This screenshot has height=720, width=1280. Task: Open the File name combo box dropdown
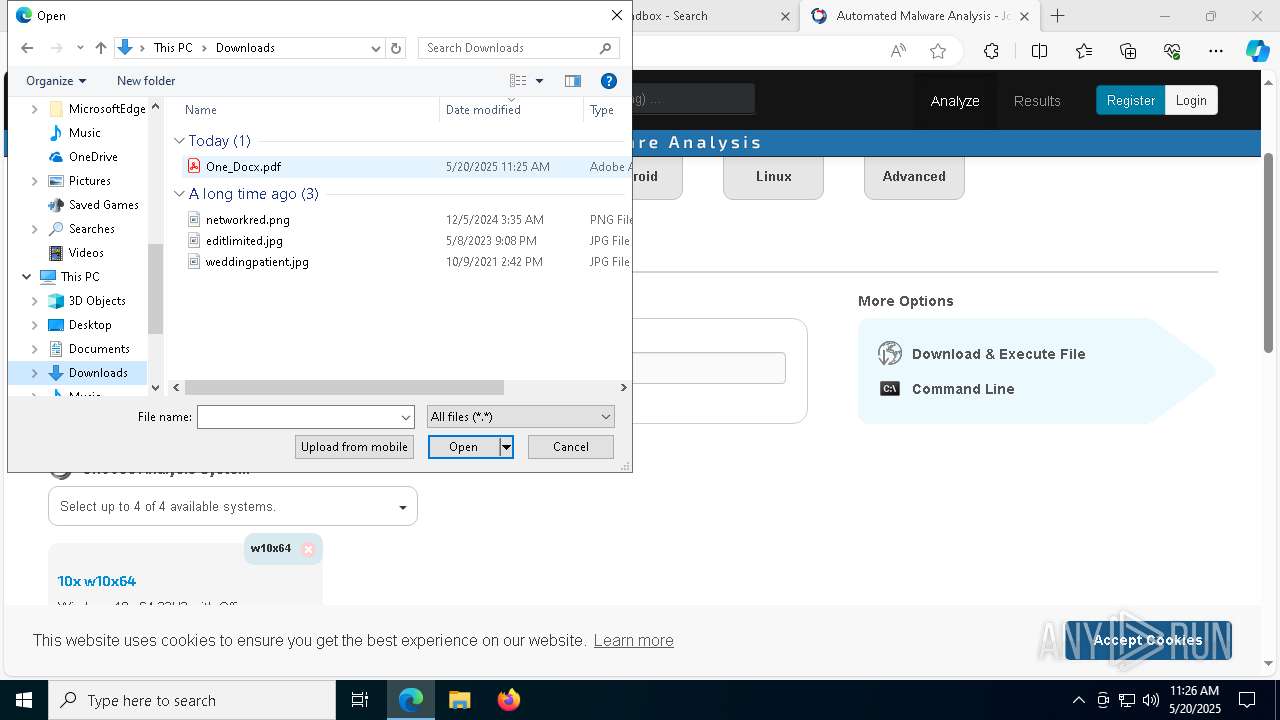pos(406,417)
